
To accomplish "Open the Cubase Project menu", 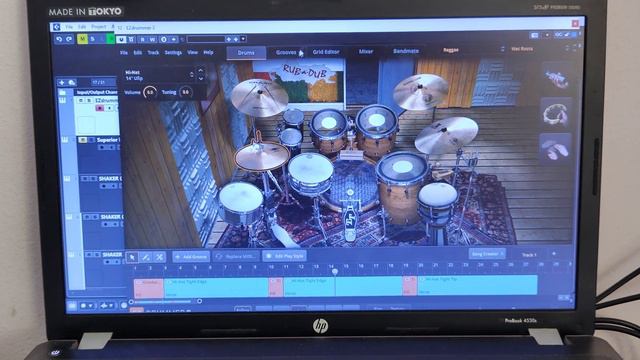I will (98, 27).
